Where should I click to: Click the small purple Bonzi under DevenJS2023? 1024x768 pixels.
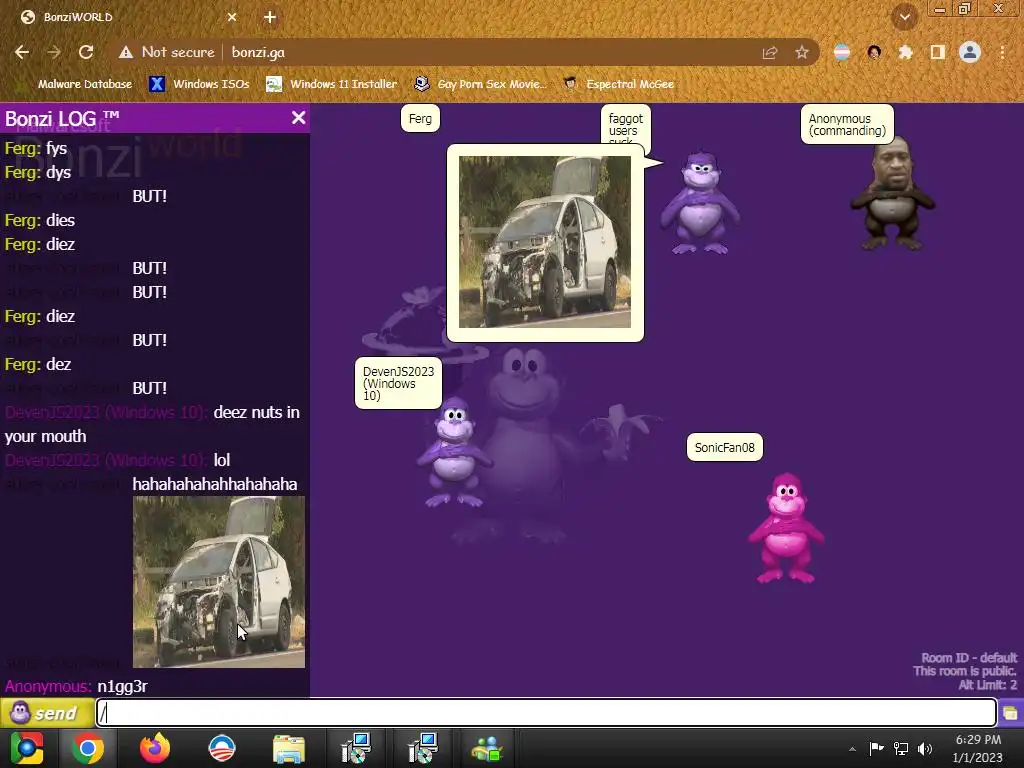[x=455, y=452]
